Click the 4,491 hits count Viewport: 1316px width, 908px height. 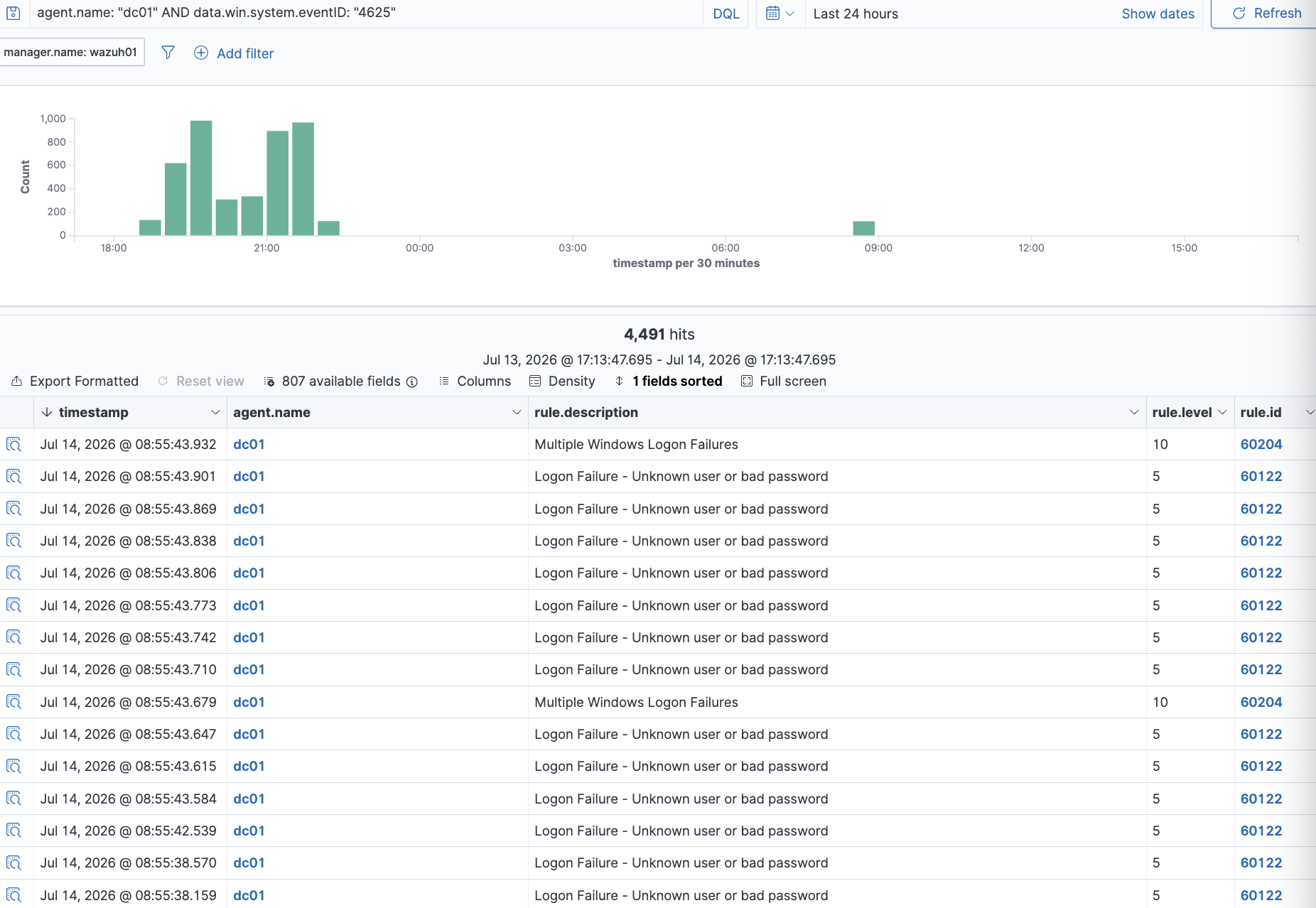click(x=659, y=334)
